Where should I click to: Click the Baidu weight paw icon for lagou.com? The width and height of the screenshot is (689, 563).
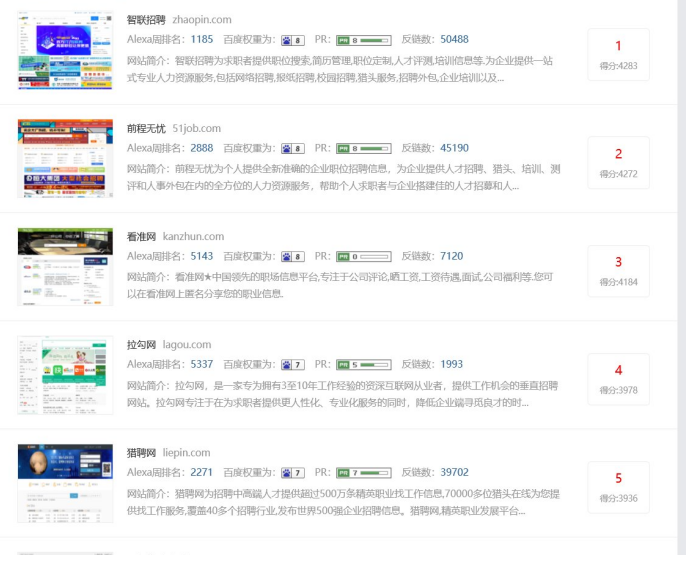(293, 365)
